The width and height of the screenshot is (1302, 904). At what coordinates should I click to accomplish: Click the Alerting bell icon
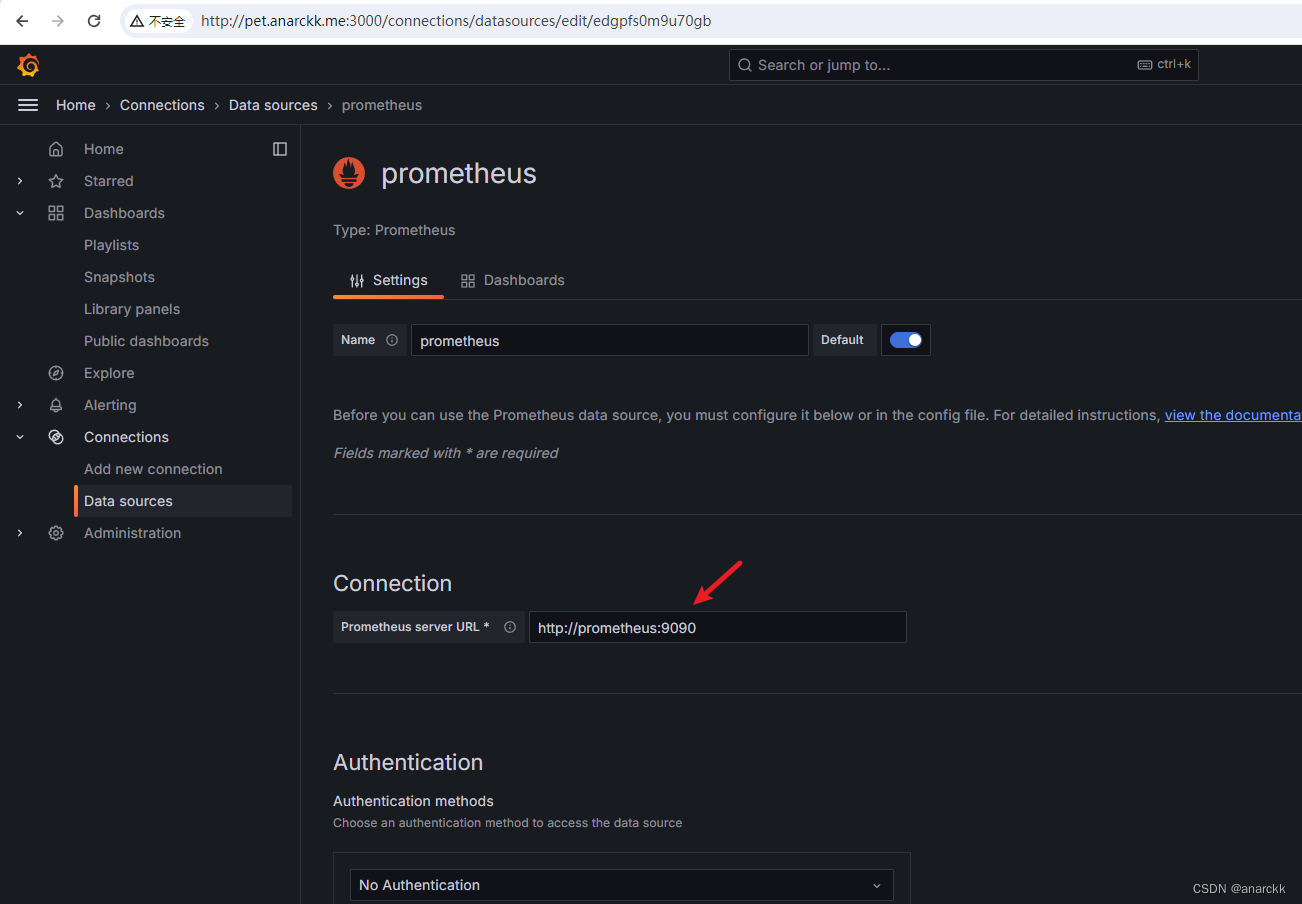click(x=56, y=405)
